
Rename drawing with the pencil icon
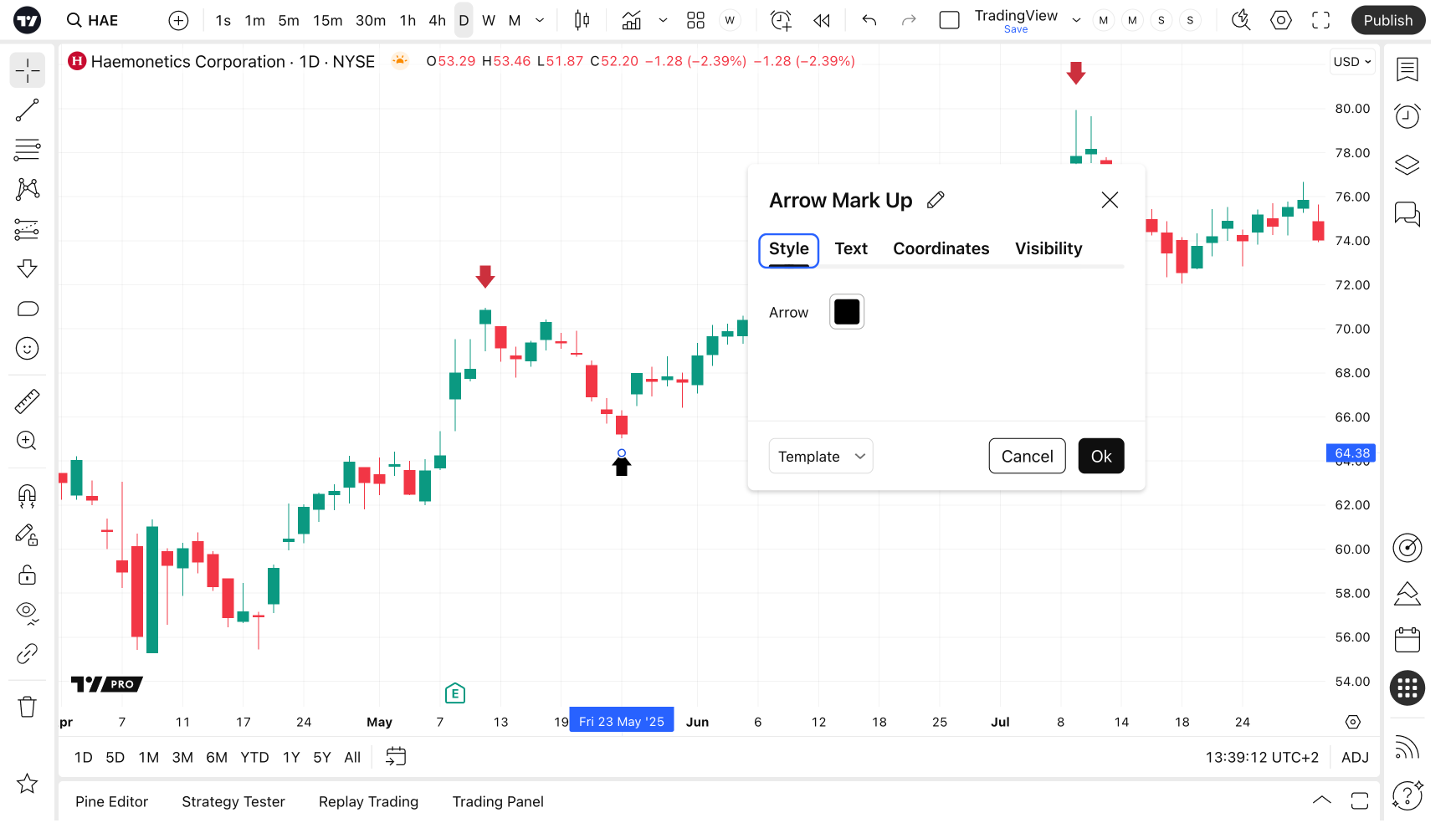point(936,200)
